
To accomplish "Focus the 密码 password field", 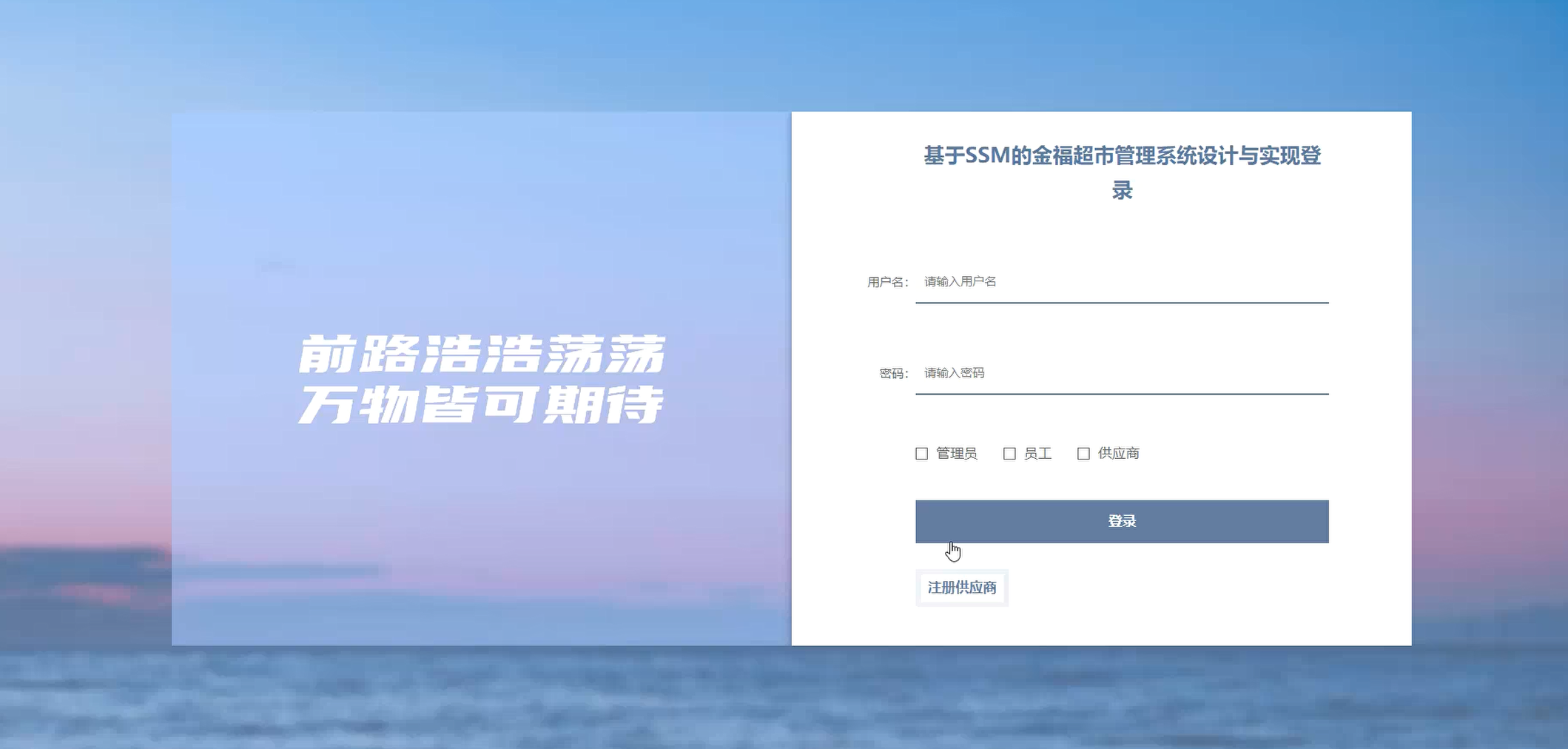I will click(x=1122, y=373).
